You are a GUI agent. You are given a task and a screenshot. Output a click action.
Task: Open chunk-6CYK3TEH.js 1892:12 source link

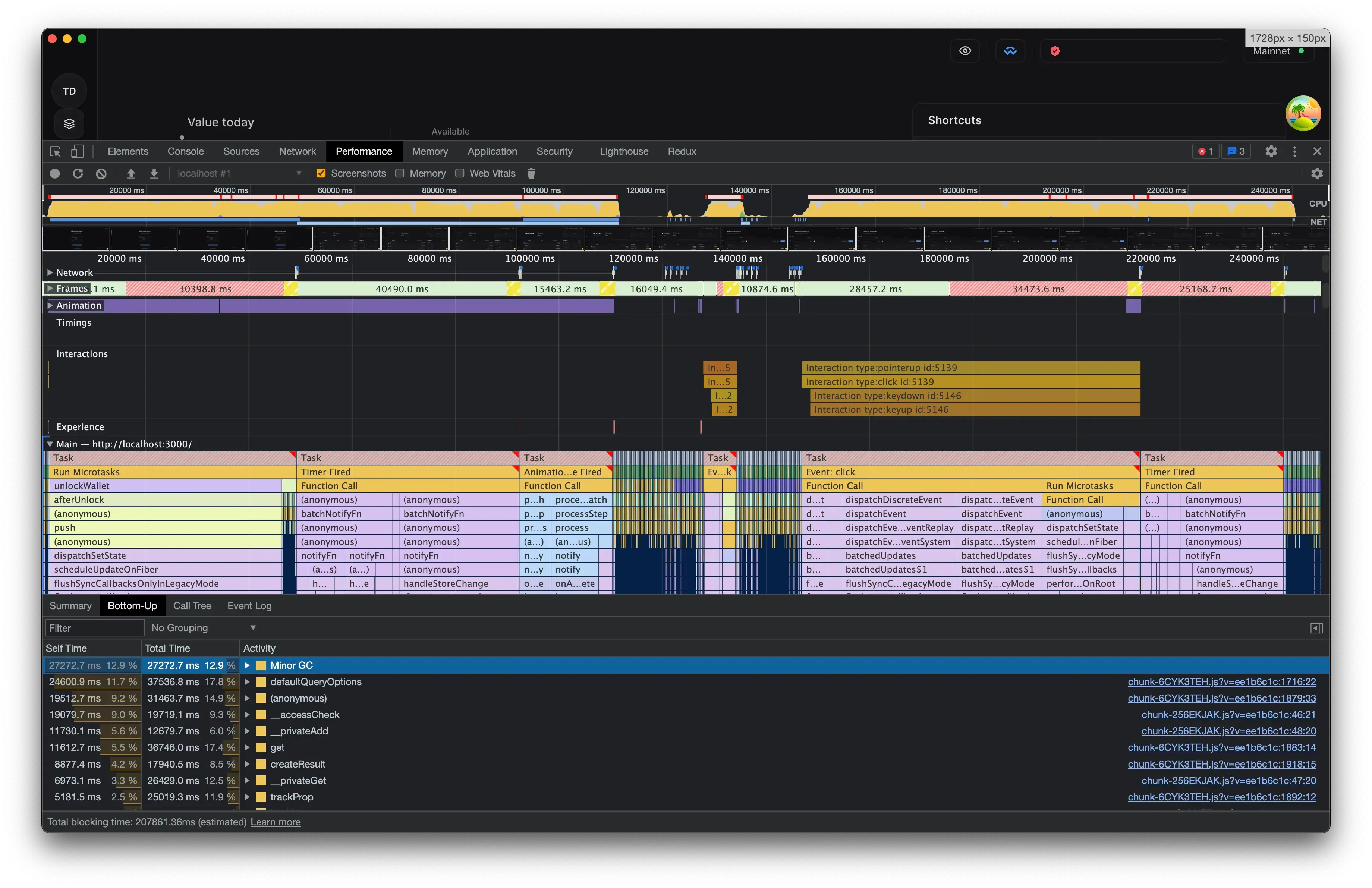(1221, 797)
